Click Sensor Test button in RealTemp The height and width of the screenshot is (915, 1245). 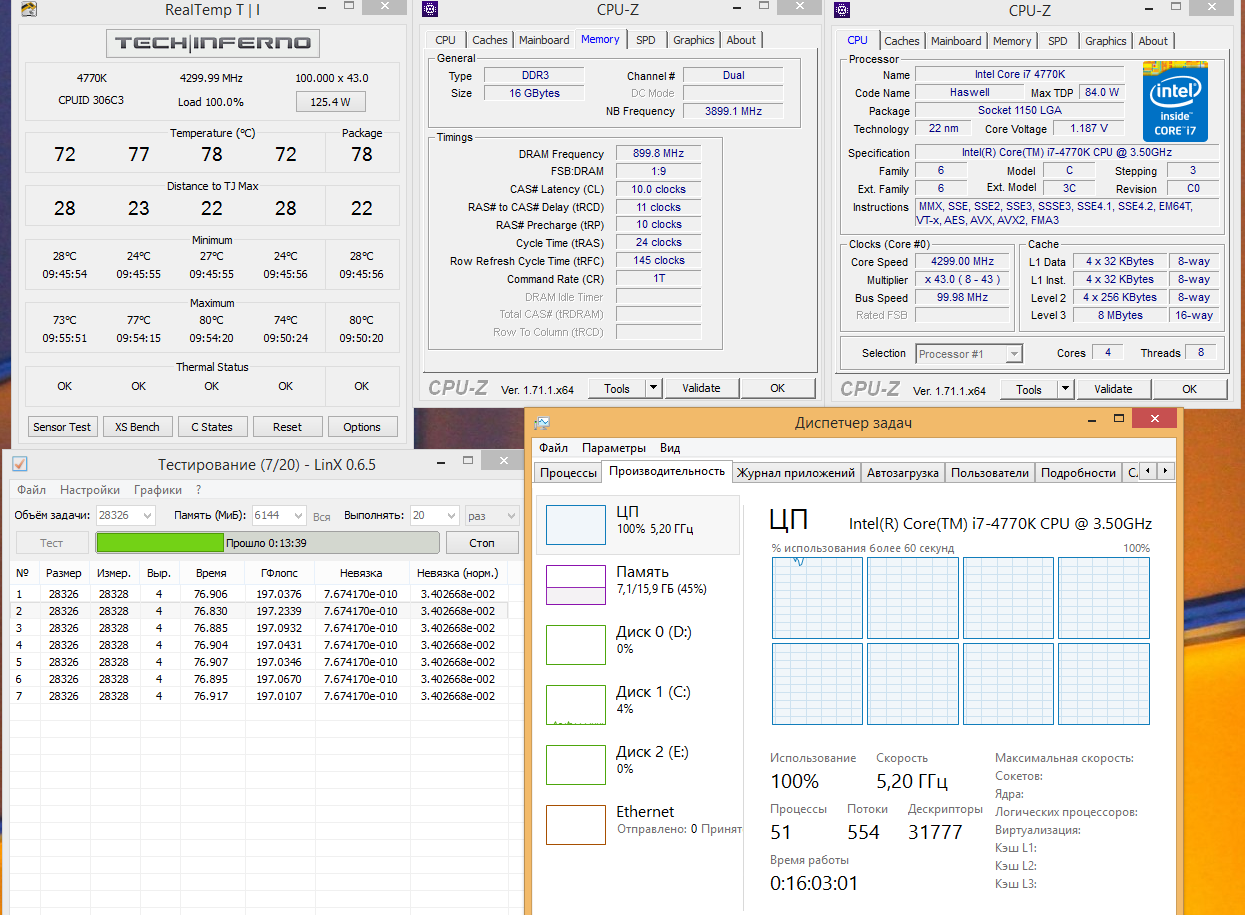pos(62,427)
